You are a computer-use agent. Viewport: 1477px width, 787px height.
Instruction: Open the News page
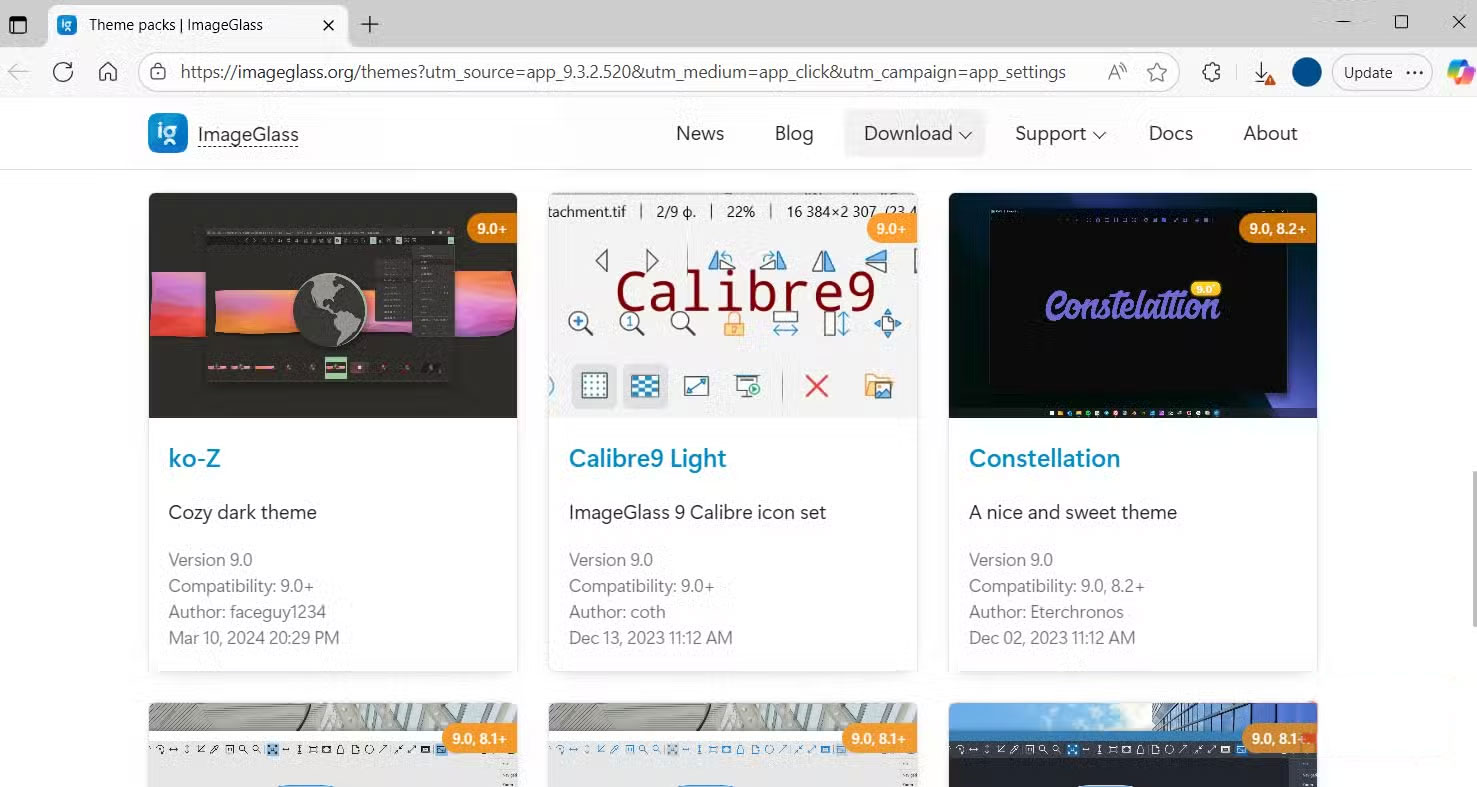pyautogui.click(x=699, y=132)
